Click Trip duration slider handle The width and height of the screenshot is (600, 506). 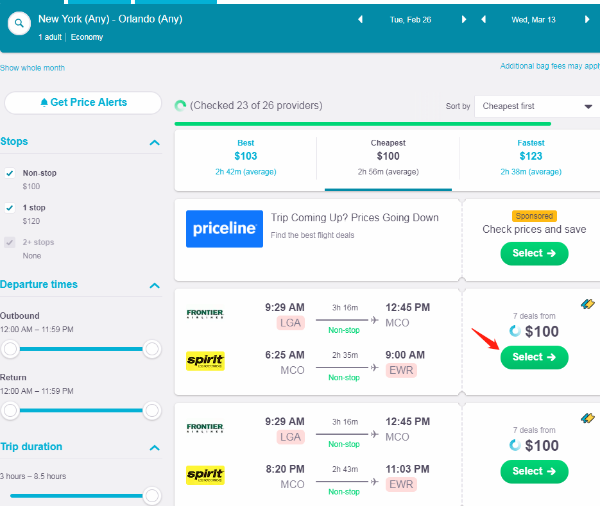[x=152, y=496]
